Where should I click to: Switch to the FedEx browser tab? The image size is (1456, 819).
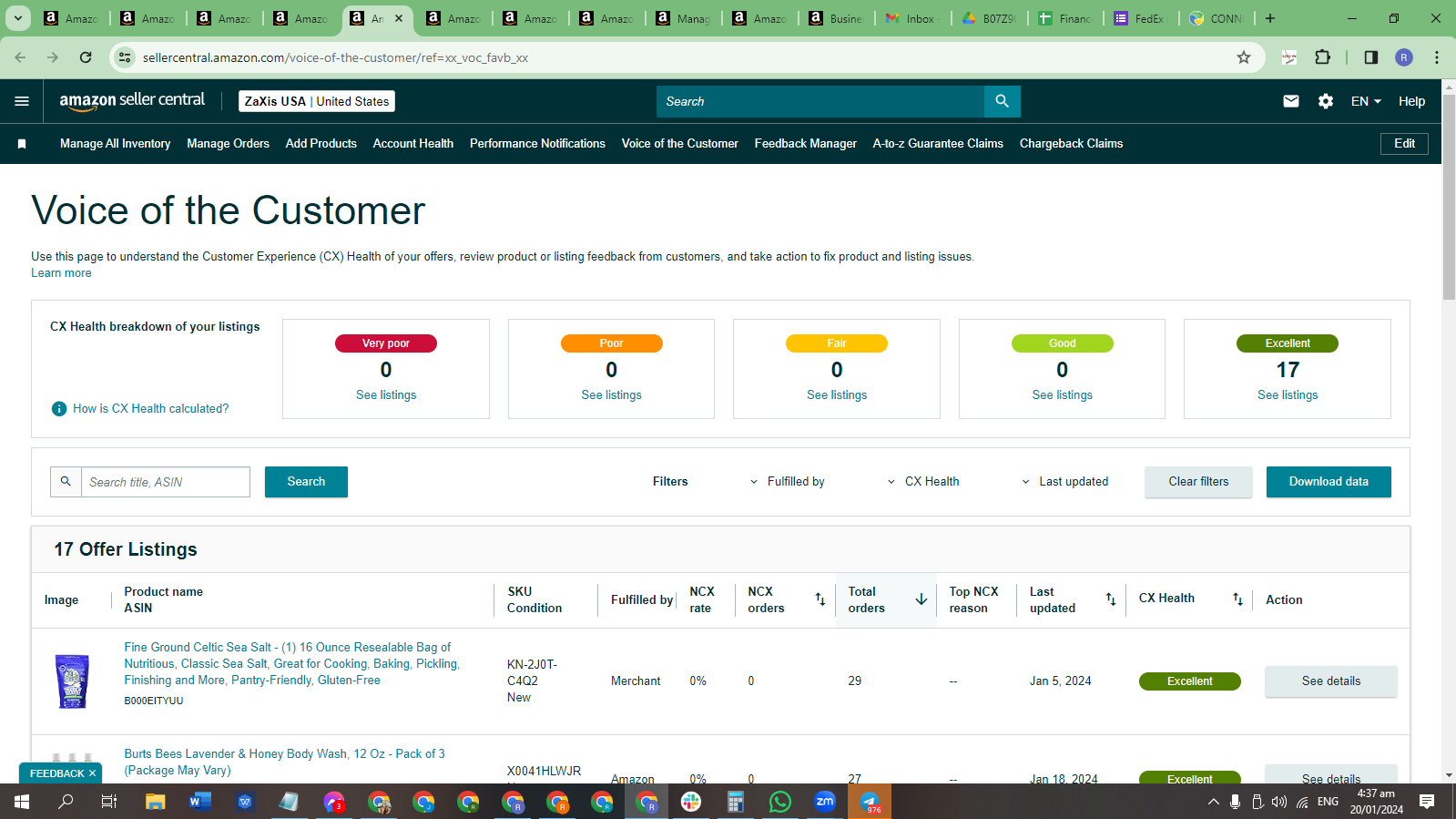[1143, 18]
